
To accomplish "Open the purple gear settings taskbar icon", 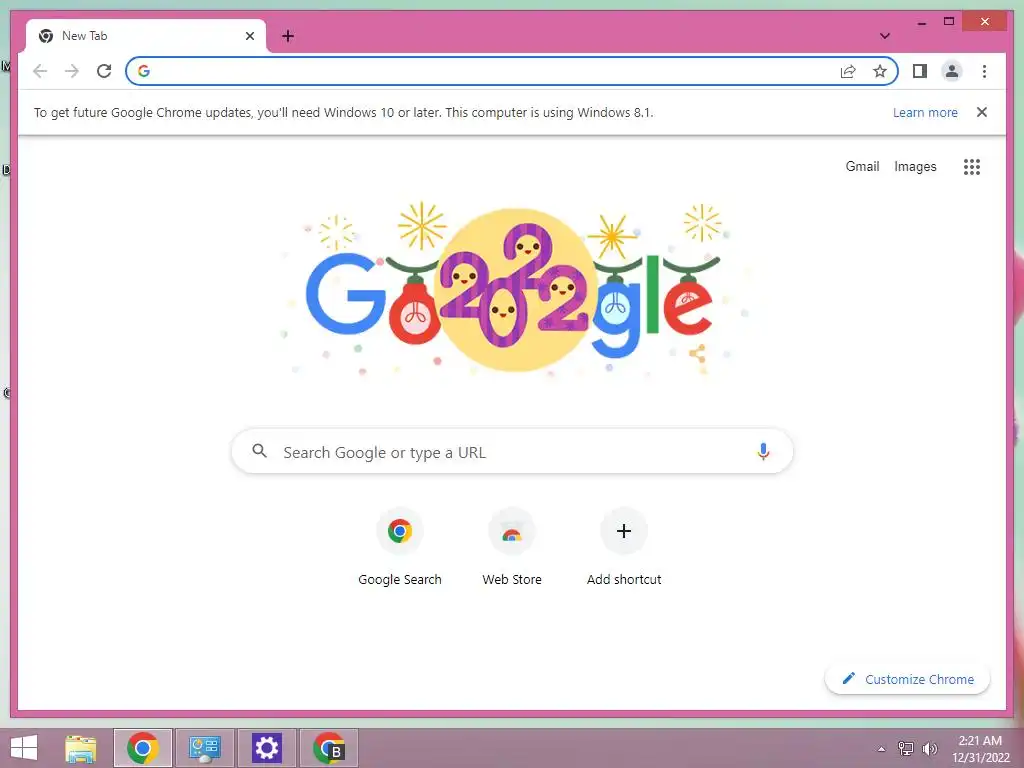I will [266, 748].
